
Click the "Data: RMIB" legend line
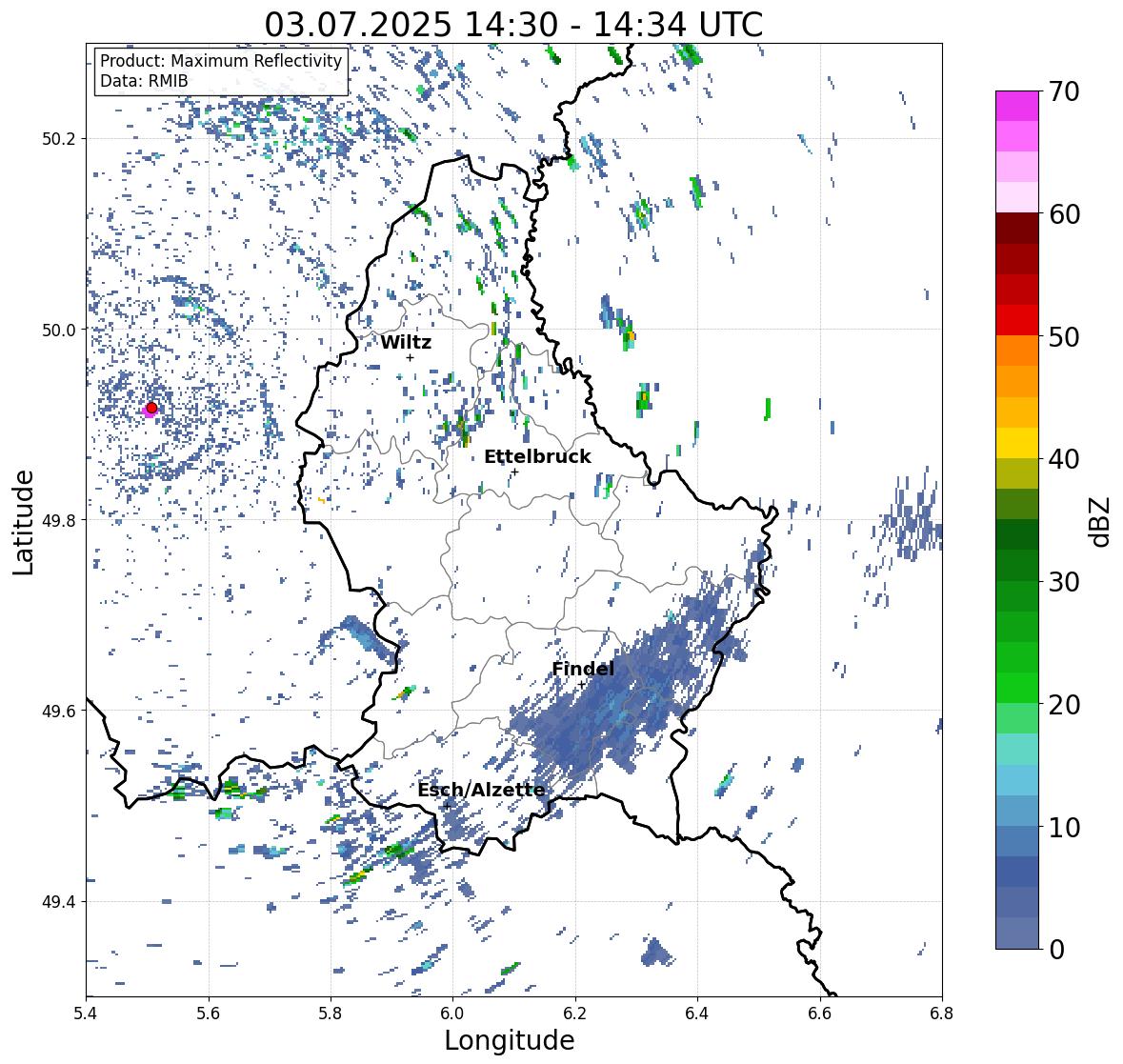(x=144, y=81)
